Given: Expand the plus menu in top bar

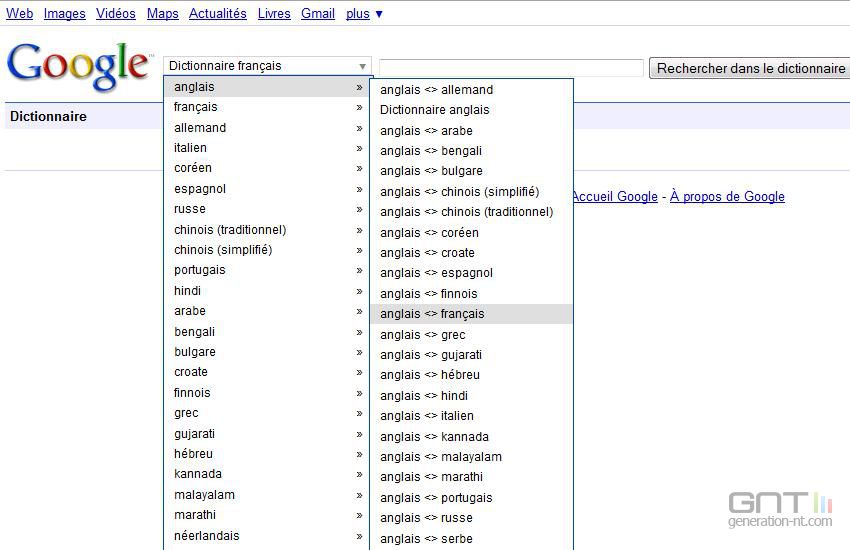Looking at the screenshot, I should (364, 14).
